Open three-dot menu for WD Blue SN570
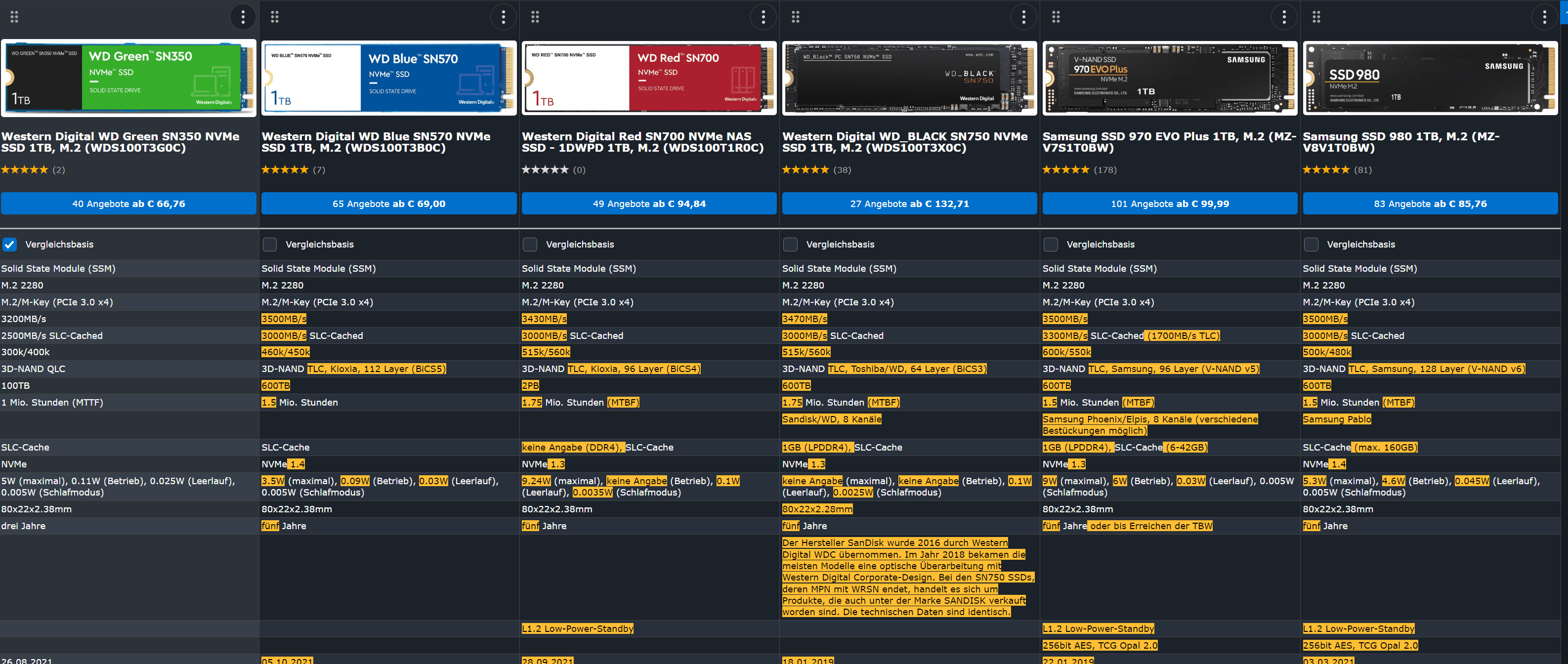This screenshot has height=664, width=1568. [504, 17]
